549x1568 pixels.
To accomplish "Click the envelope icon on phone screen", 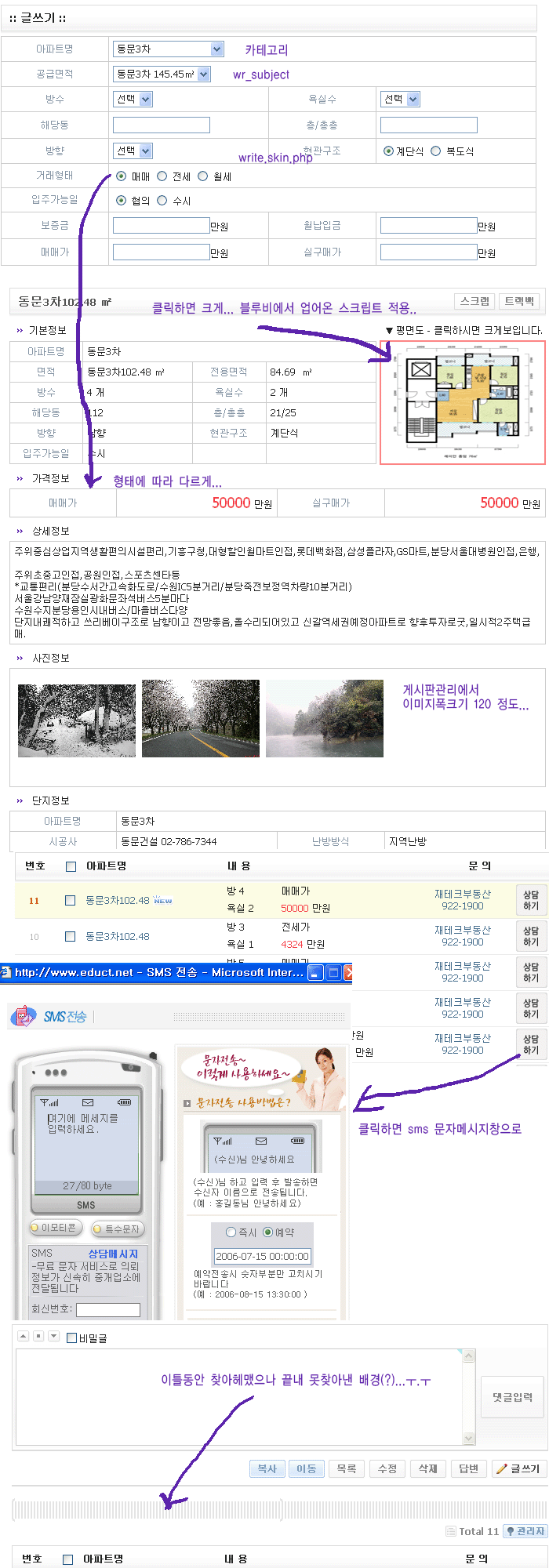I will (88, 1102).
